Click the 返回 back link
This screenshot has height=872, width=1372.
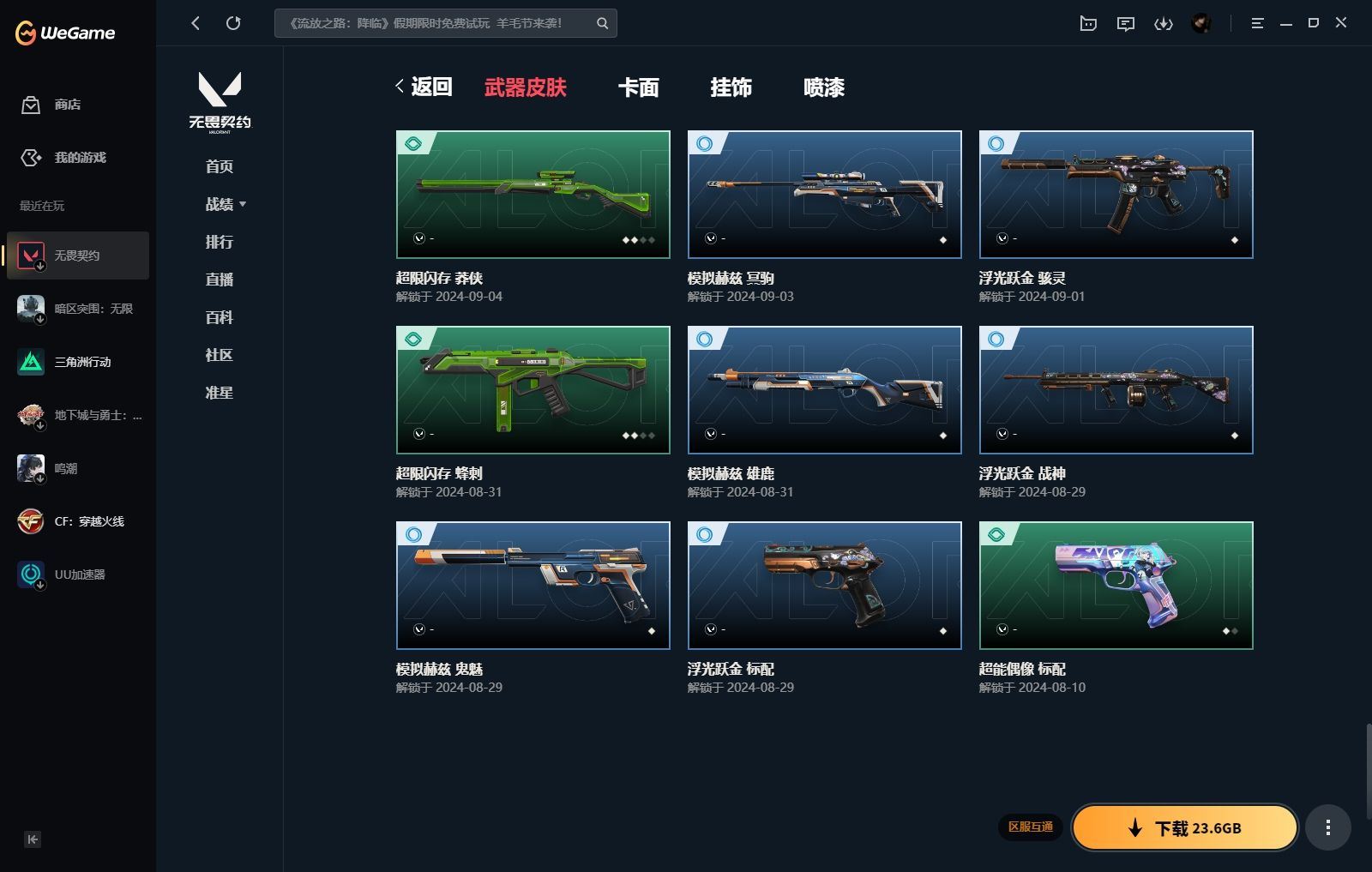424,87
